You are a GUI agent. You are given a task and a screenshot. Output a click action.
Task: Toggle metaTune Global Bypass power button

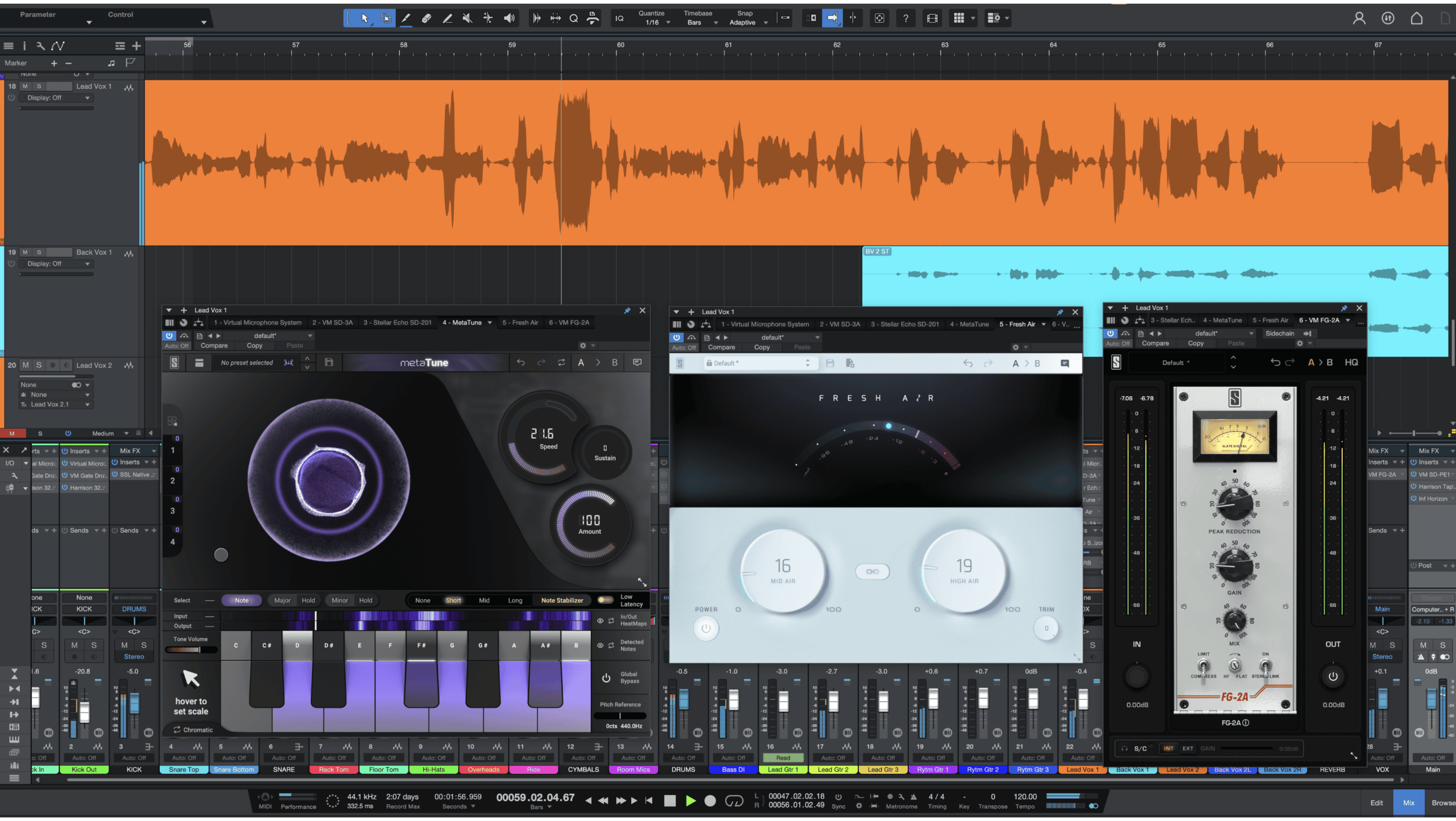pos(606,678)
